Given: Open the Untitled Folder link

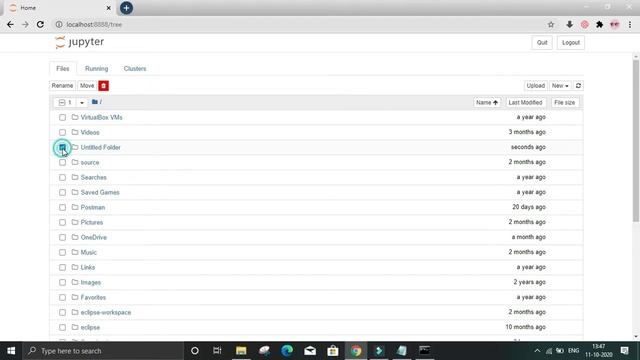Looking at the screenshot, I should (x=100, y=147).
